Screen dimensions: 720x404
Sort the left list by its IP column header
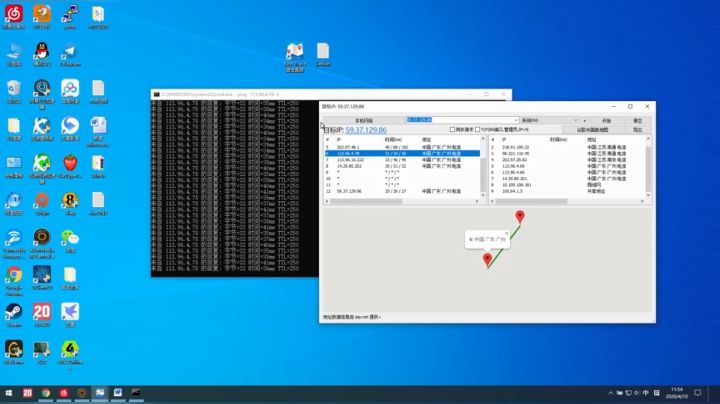(x=358, y=139)
